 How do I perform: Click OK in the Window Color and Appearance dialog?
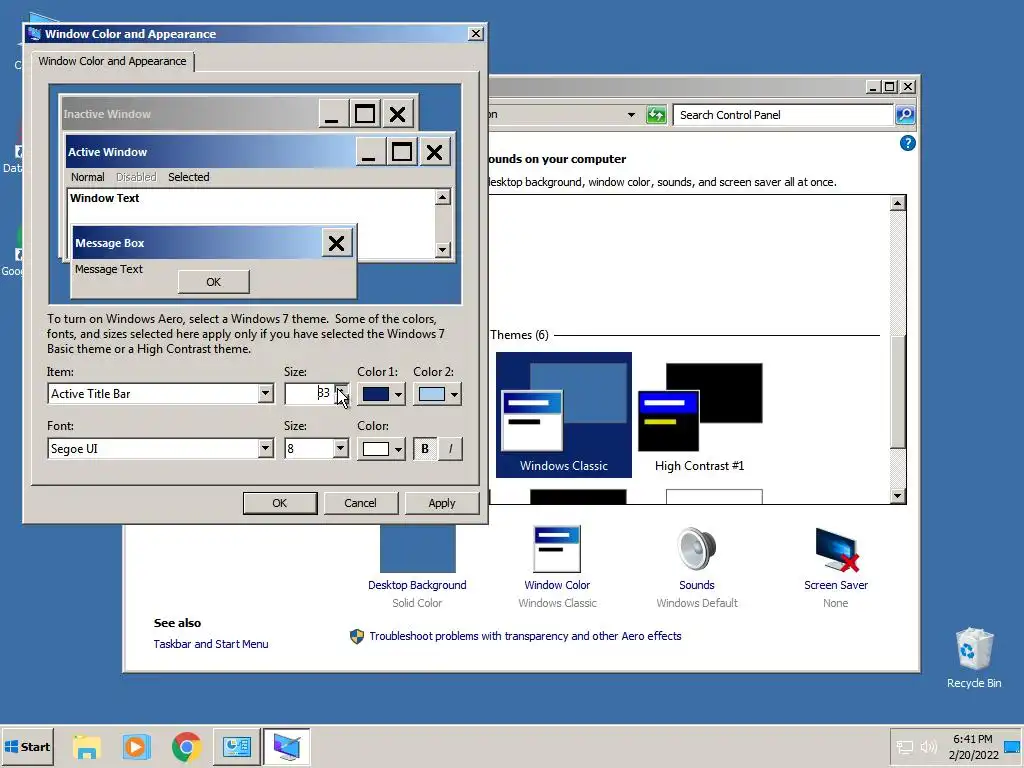(x=280, y=503)
